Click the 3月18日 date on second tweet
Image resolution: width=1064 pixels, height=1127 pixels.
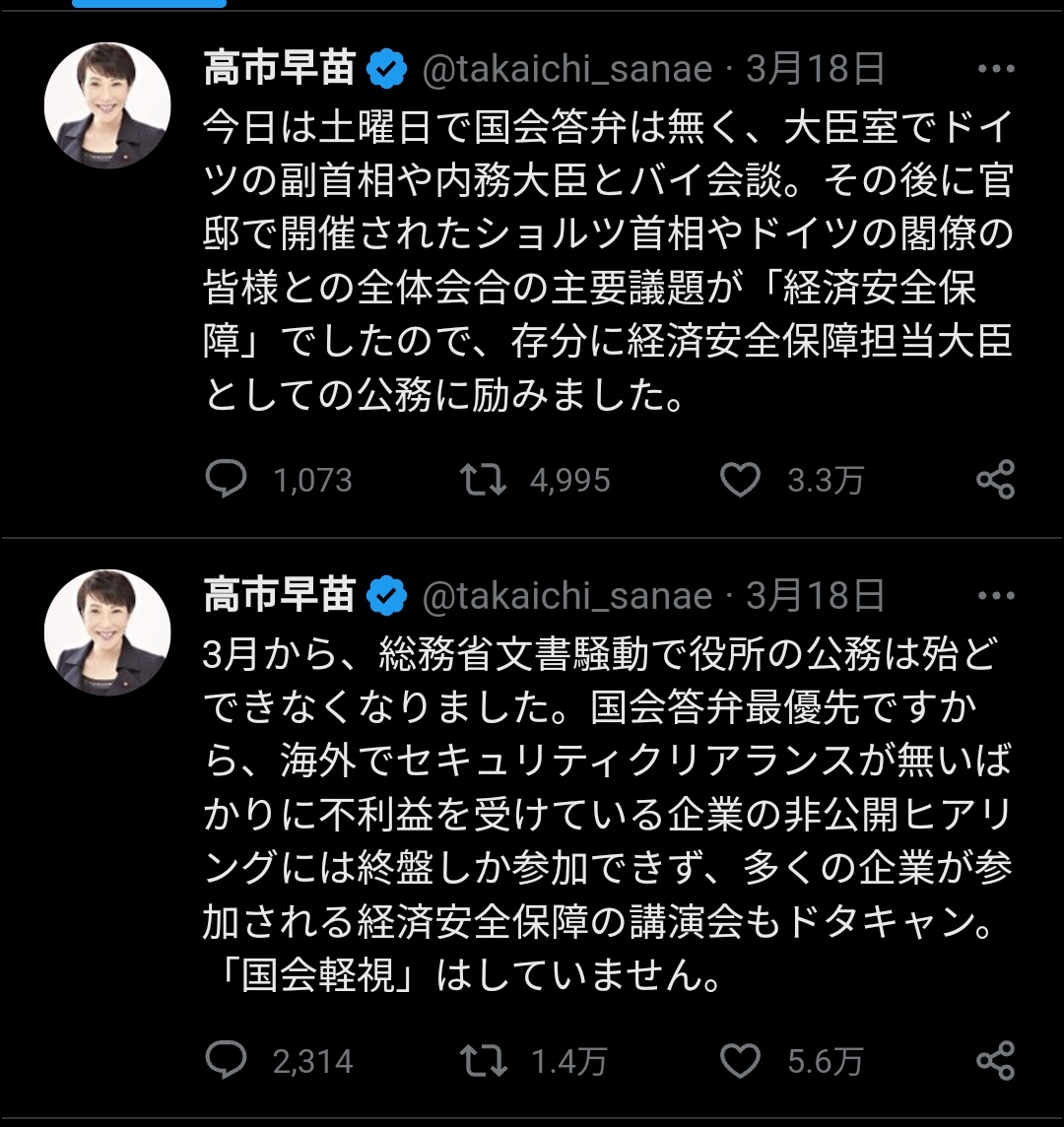815,596
